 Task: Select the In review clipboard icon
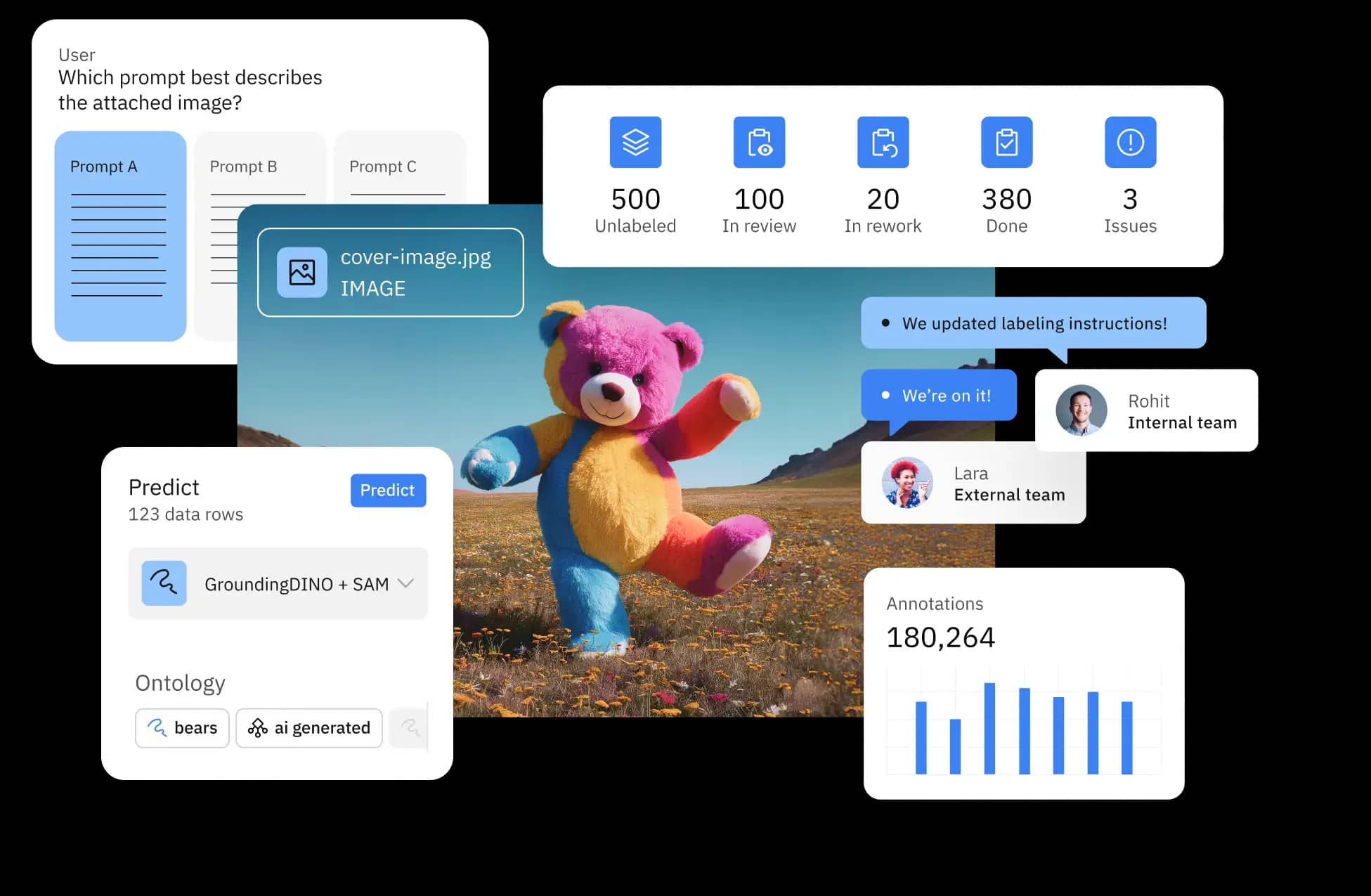tap(759, 142)
